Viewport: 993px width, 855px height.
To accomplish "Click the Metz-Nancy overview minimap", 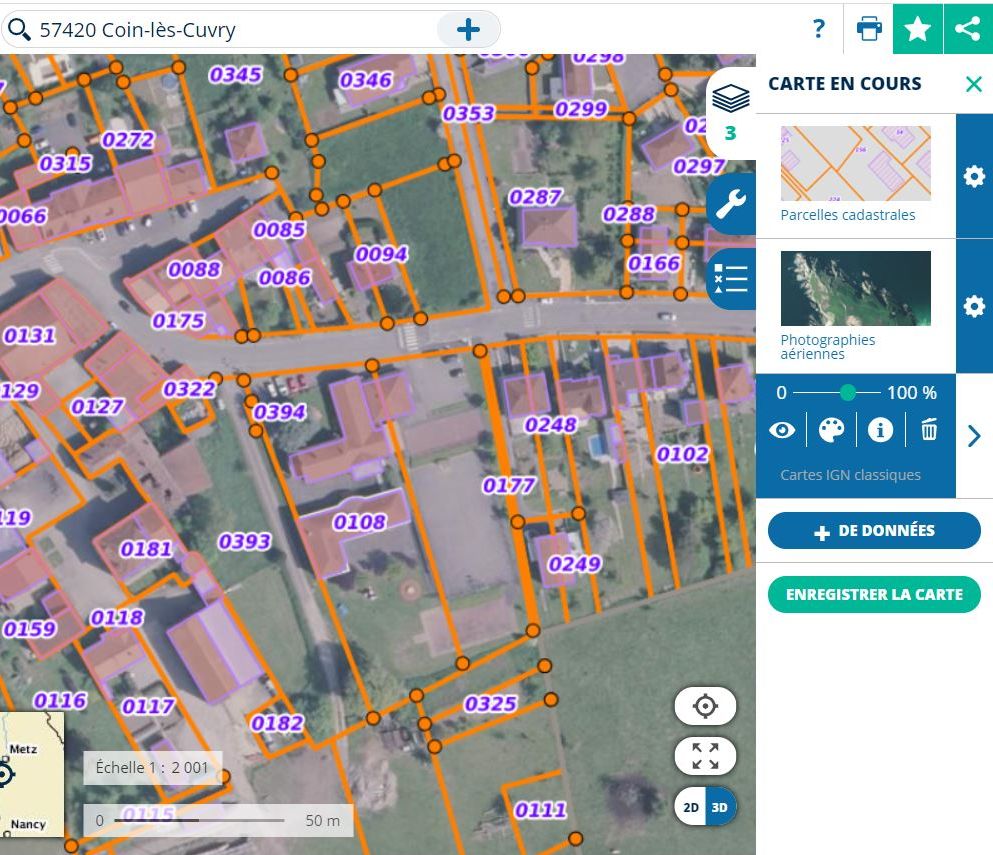I will 32,774.
